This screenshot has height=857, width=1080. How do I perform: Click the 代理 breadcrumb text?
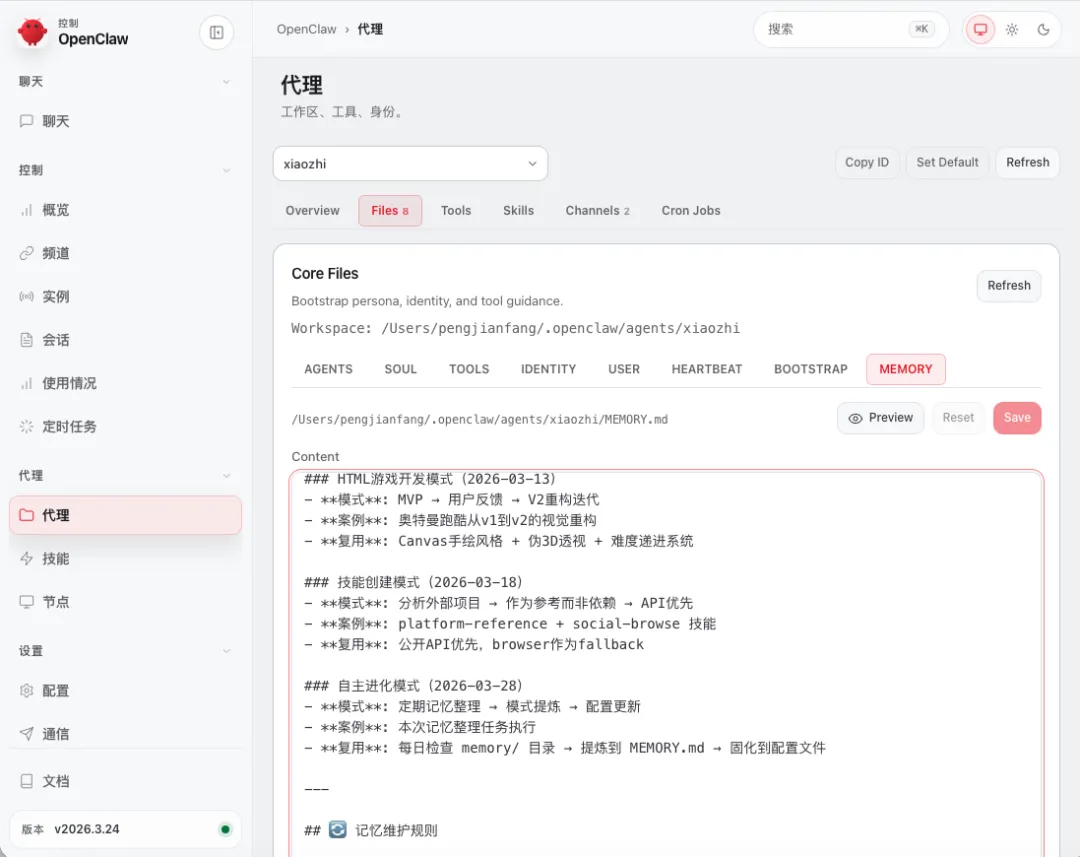pos(370,30)
